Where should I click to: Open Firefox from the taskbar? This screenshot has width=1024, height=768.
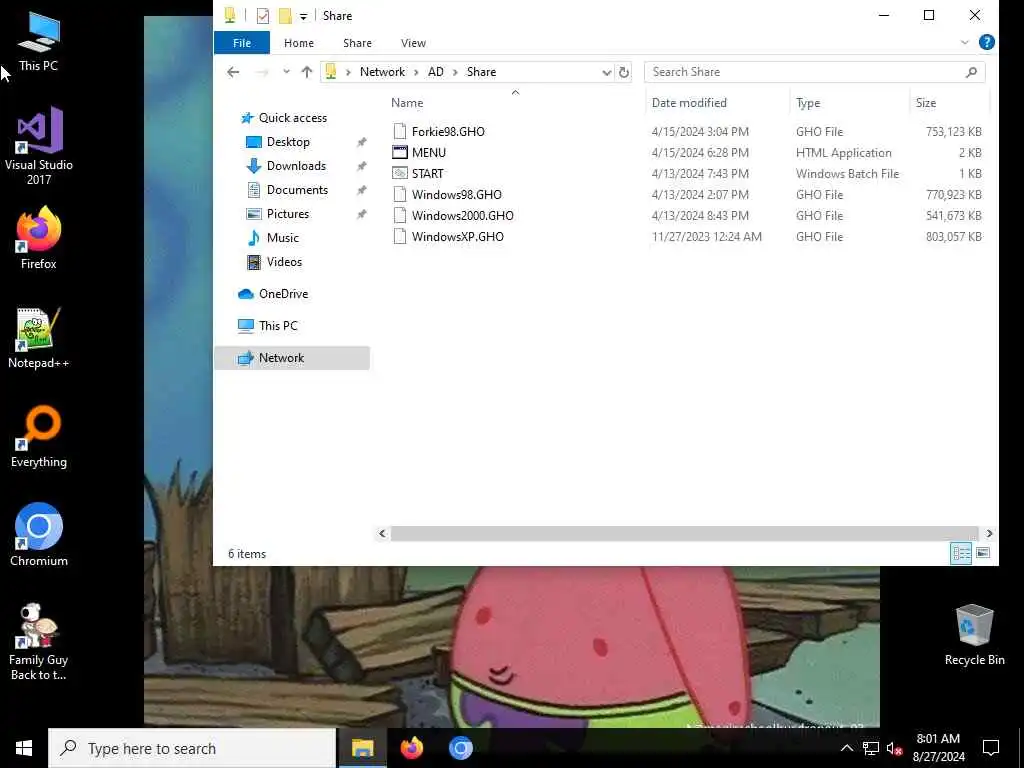pos(411,748)
